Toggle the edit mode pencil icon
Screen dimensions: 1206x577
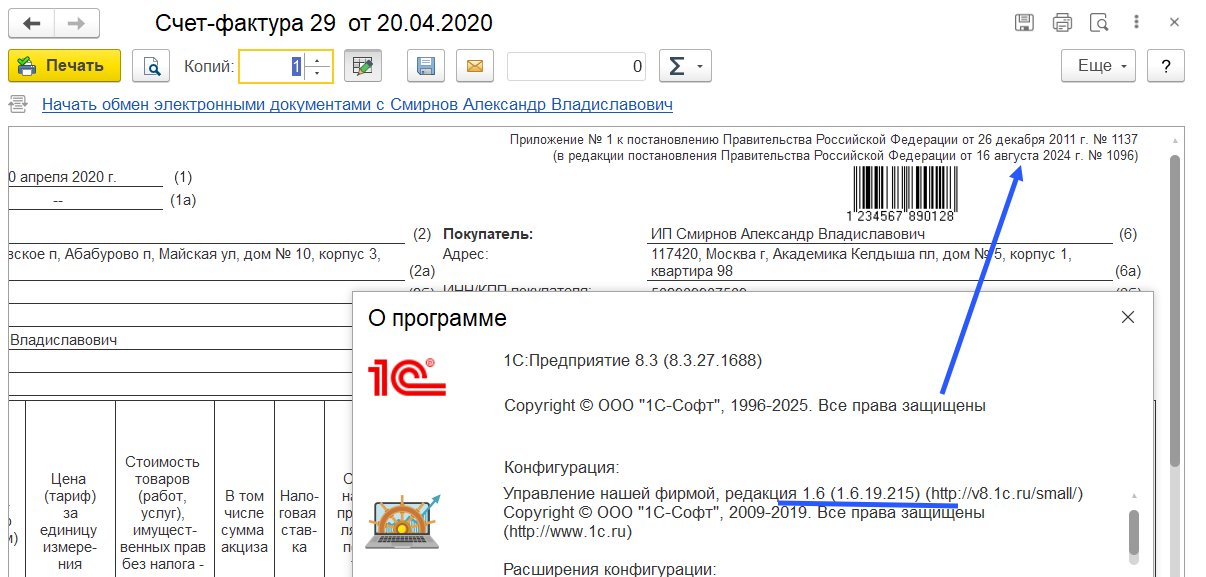point(364,66)
